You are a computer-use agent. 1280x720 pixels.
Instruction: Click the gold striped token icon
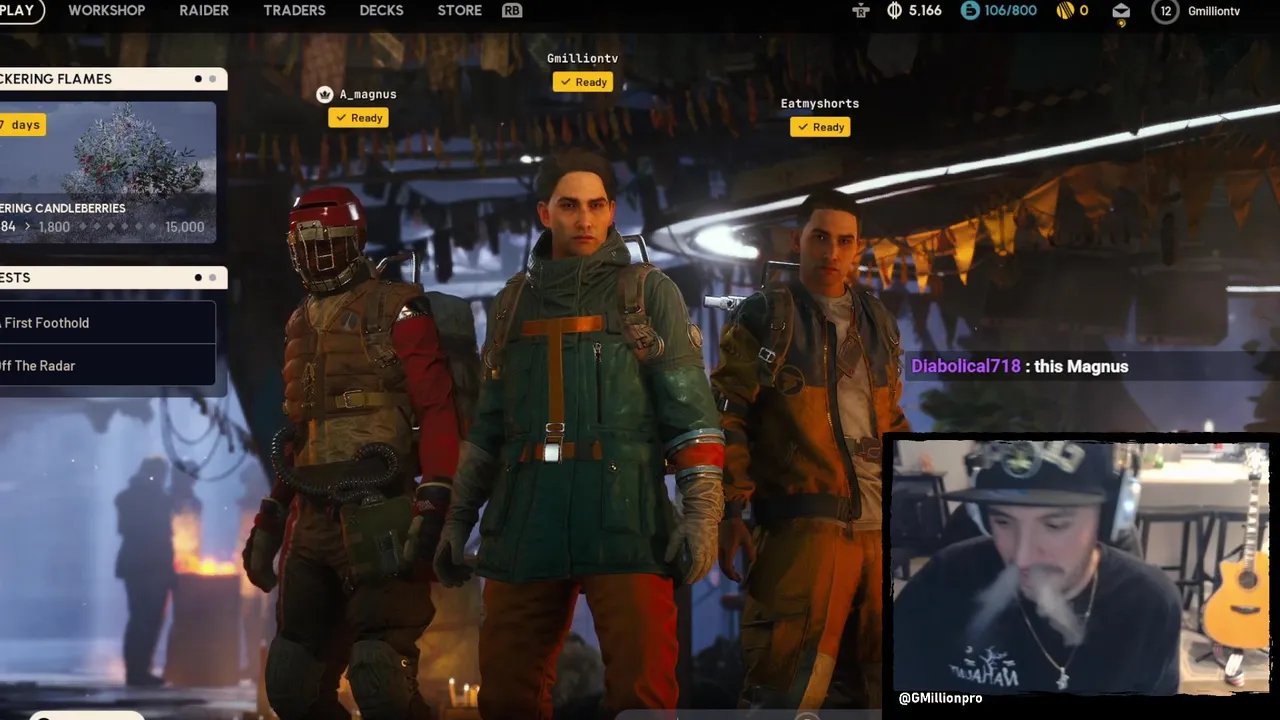1065,11
